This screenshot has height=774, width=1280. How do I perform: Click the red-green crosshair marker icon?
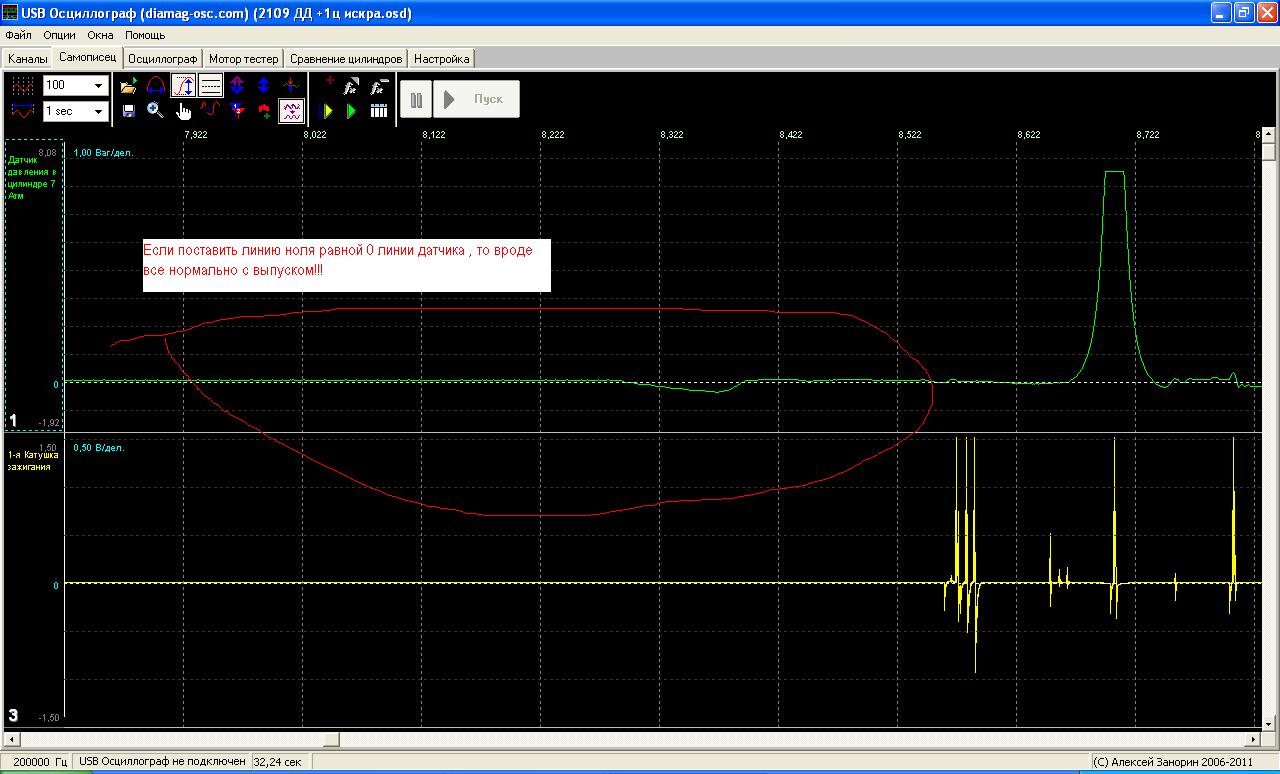coord(291,86)
